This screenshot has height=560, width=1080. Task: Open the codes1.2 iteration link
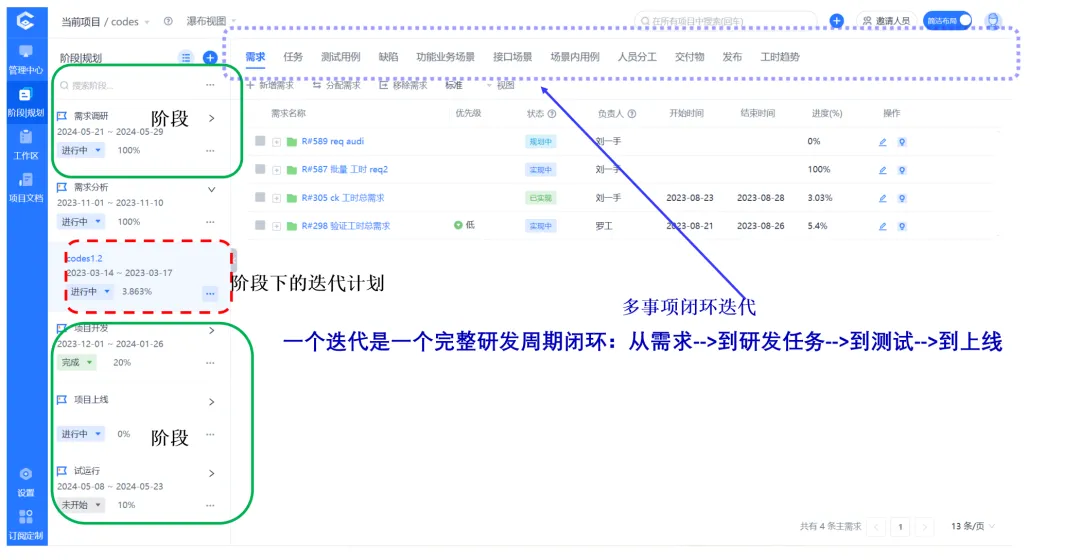click(x=84, y=258)
